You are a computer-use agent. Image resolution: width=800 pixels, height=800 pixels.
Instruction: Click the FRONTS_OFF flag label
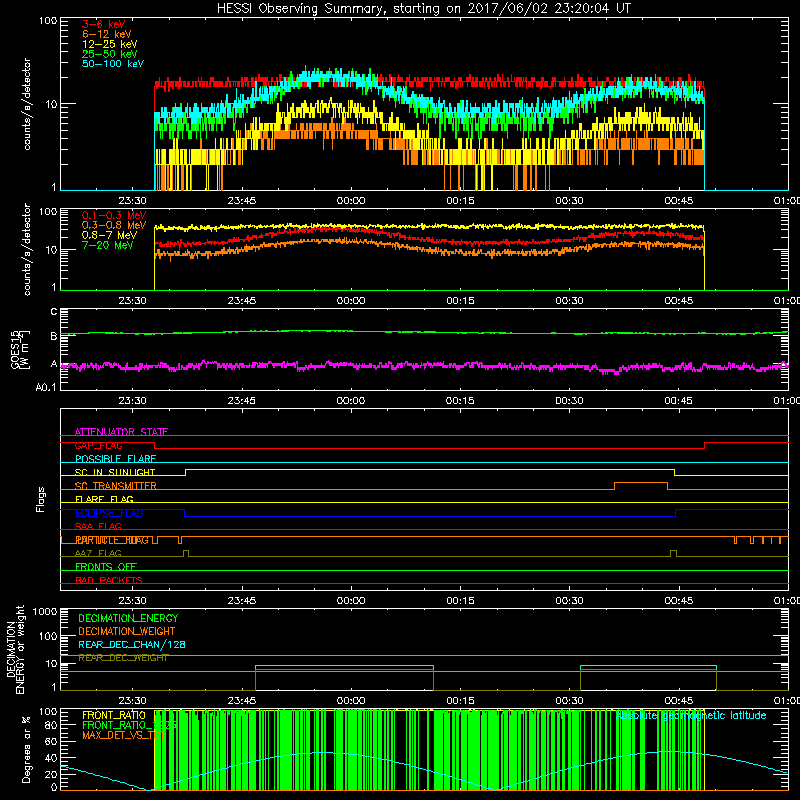[x=106, y=567]
